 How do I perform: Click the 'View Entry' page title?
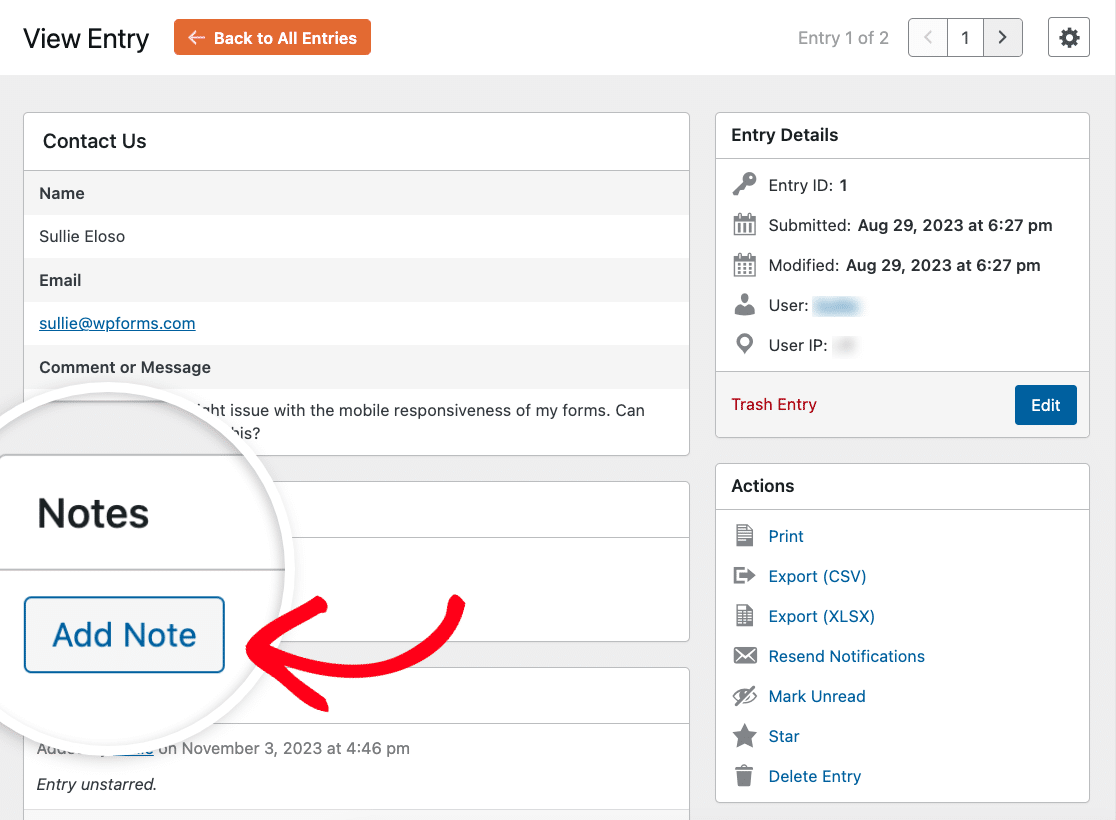pyautogui.click(x=86, y=38)
